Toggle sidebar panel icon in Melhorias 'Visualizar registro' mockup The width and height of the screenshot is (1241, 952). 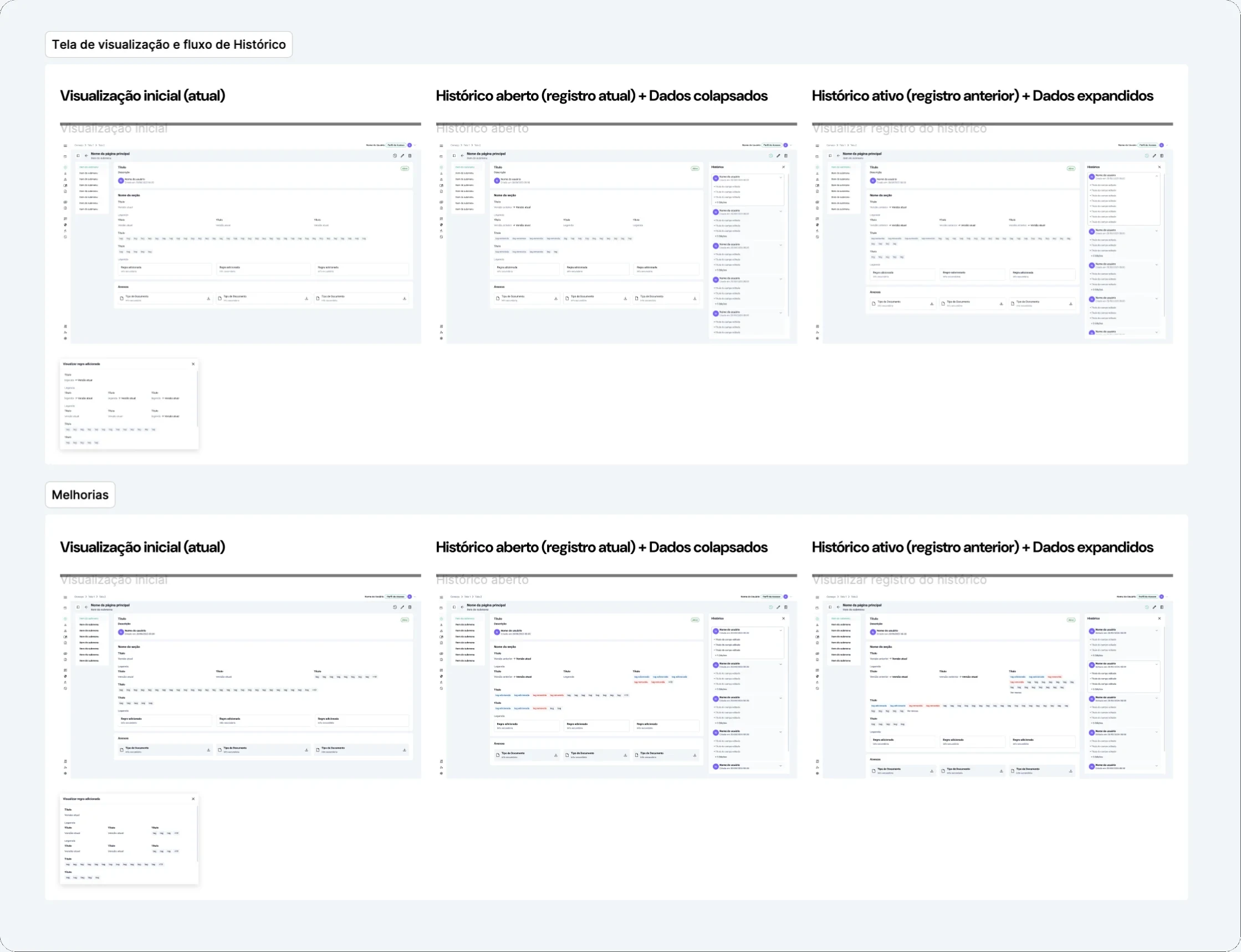click(830, 607)
